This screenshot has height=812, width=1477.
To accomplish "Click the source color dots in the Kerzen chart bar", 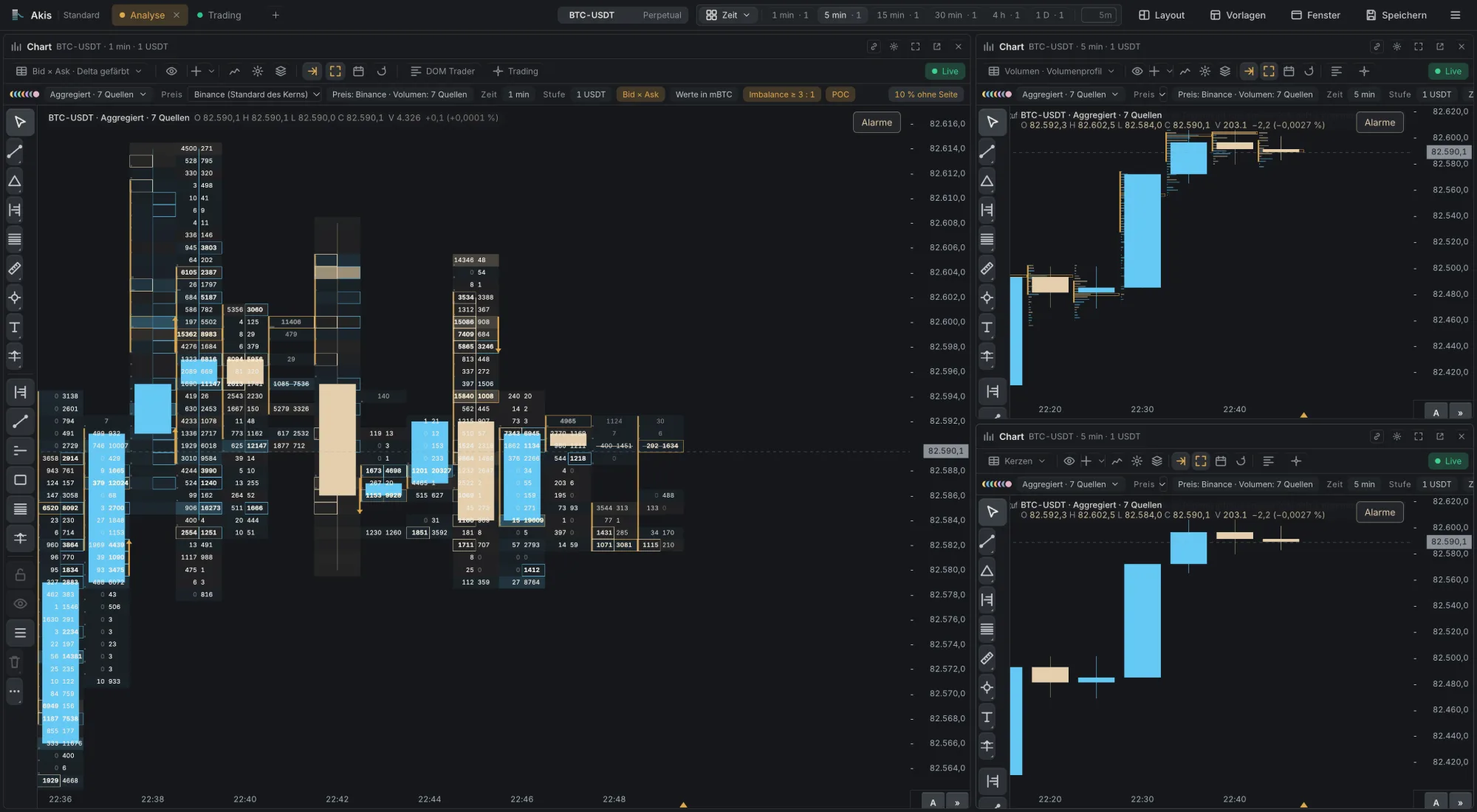I will pyautogui.click(x=997, y=484).
